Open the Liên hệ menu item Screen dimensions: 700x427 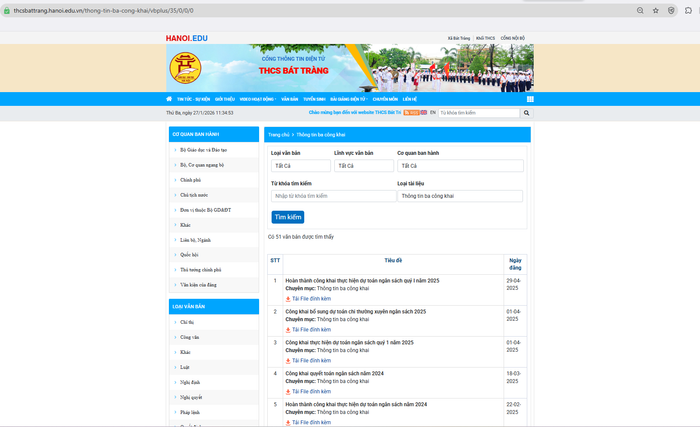409,99
